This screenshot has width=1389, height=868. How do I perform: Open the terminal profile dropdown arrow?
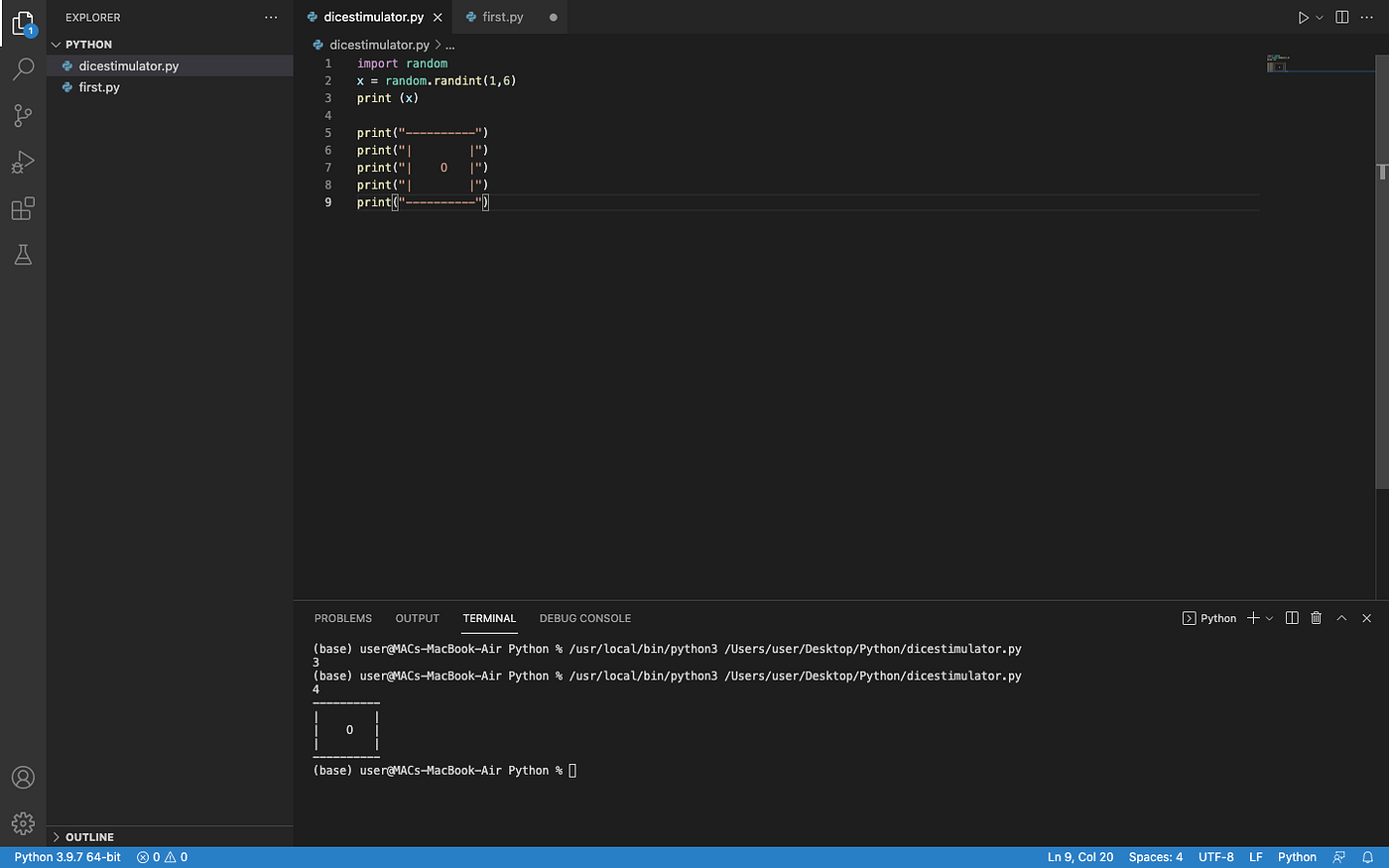point(1267,617)
